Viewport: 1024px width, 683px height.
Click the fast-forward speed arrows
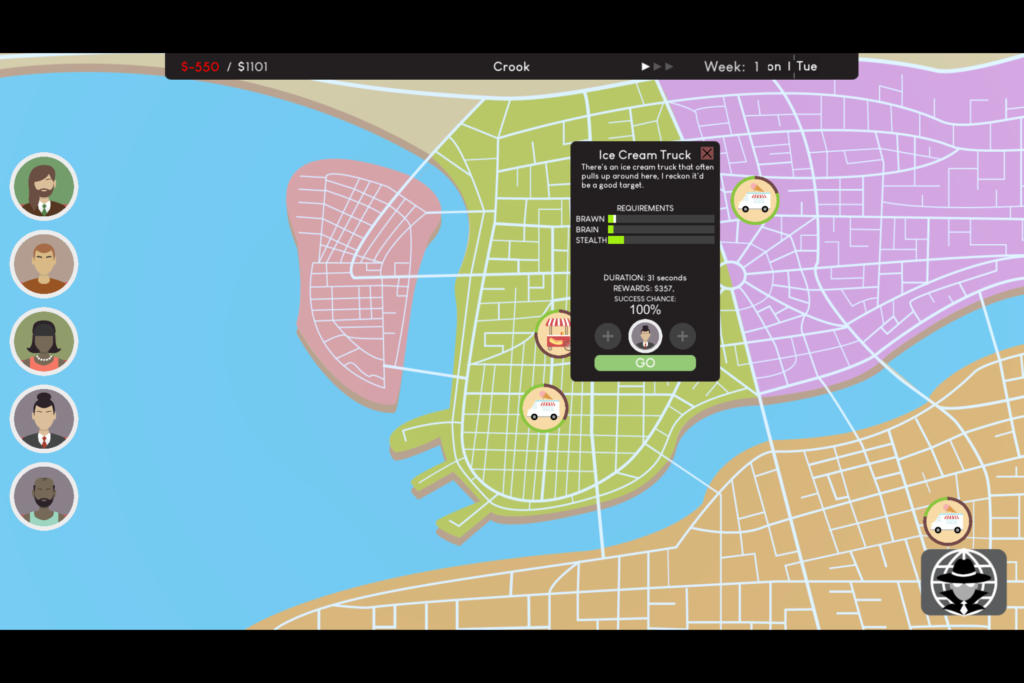point(664,67)
